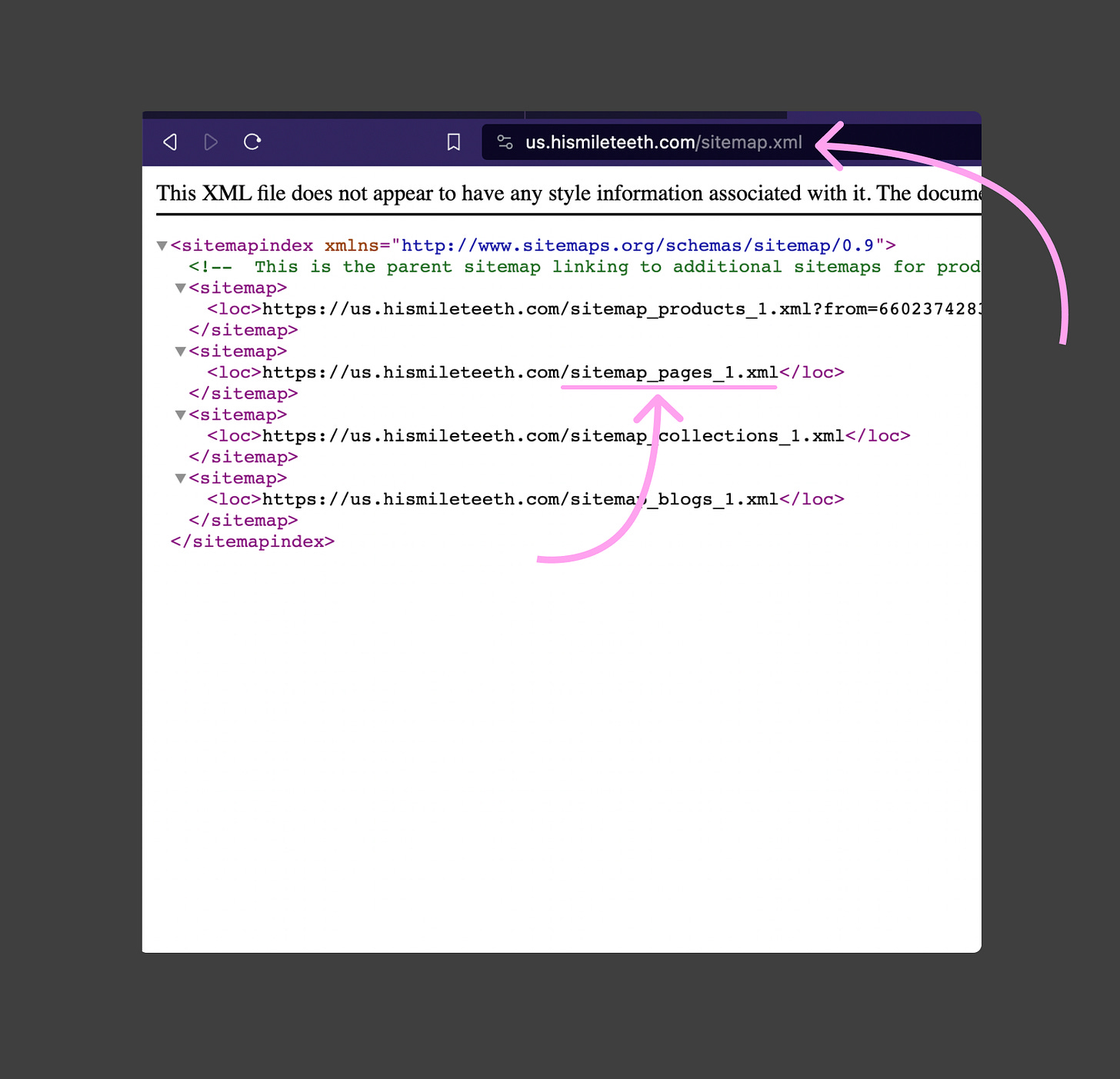1120x1079 pixels.
Task: Reload the sitemap.xml page
Action: 252,142
